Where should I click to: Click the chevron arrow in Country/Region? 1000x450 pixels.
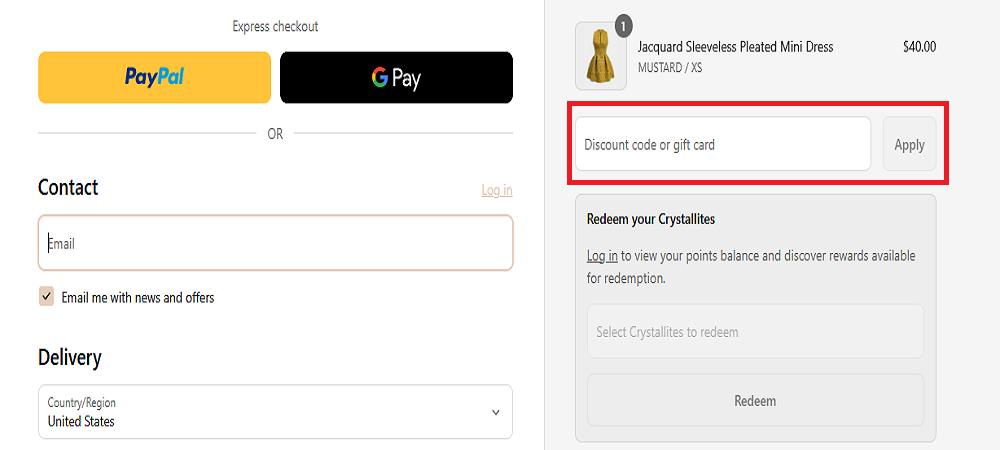coord(496,412)
